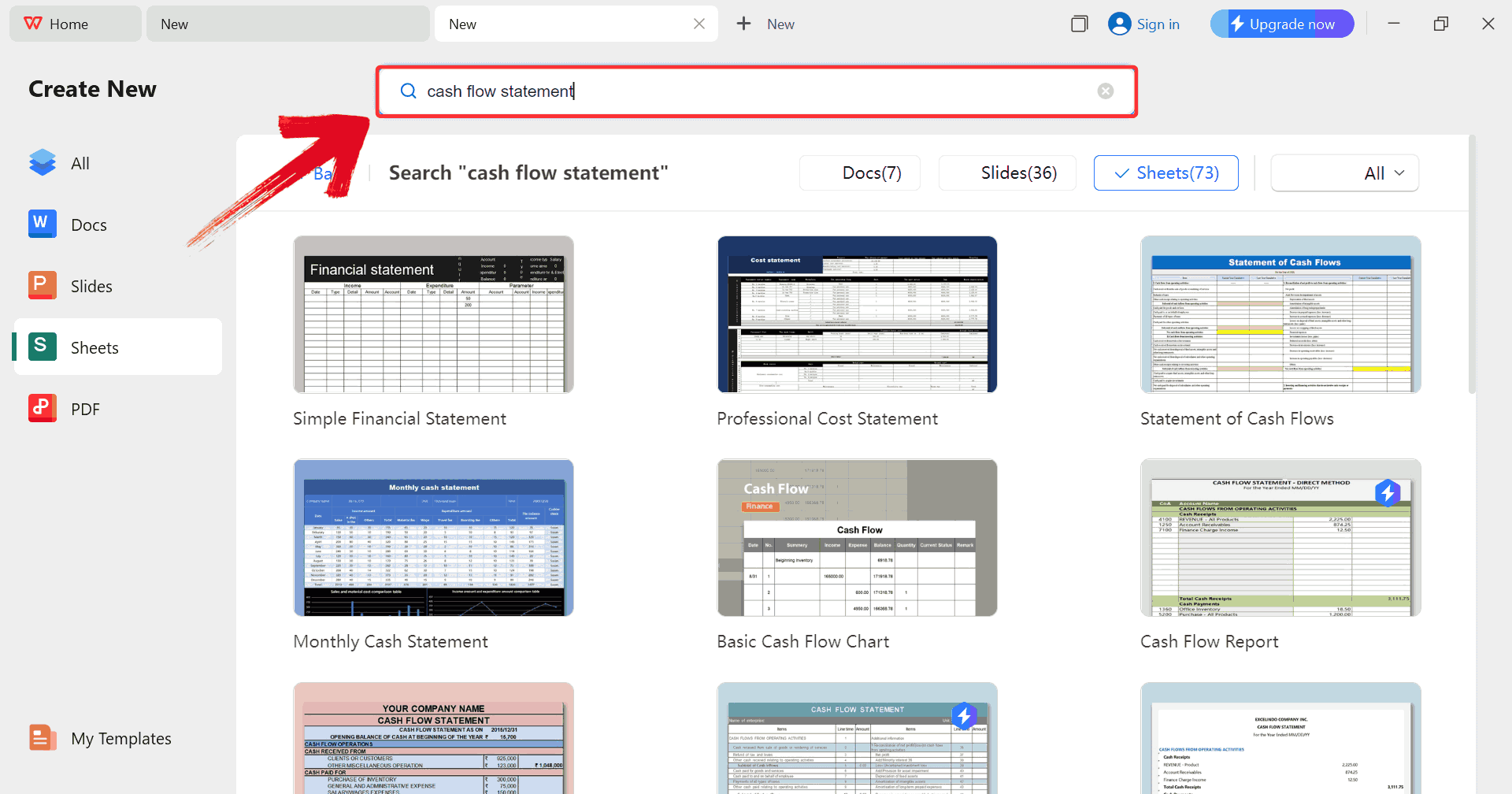Image resolution: width=1512 pixels, height=794 pixels.
Task: Filter search results by Docs(7)
Action: point(859,173)
